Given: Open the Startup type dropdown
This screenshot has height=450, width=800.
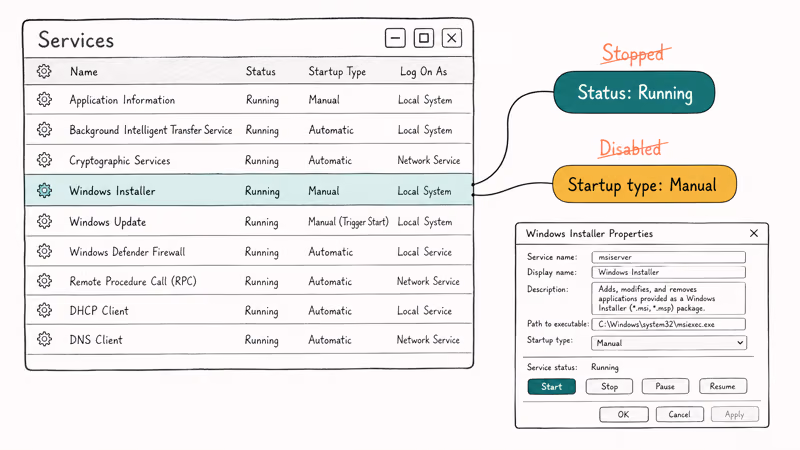Looking at the screenshot, I should [x=668, y=343].
